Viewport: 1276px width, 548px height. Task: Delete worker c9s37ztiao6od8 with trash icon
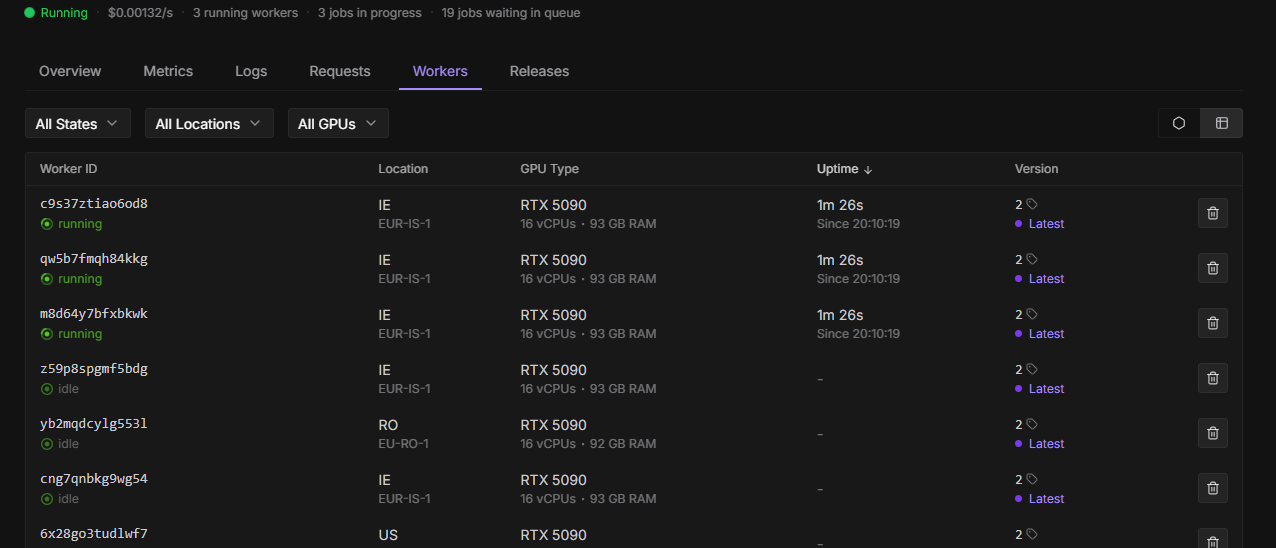(1212, 213)
